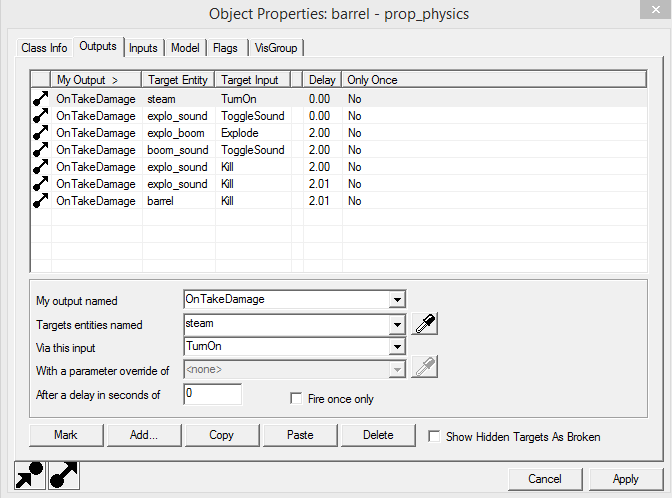Click the Apply button

[x=626, y=479]
